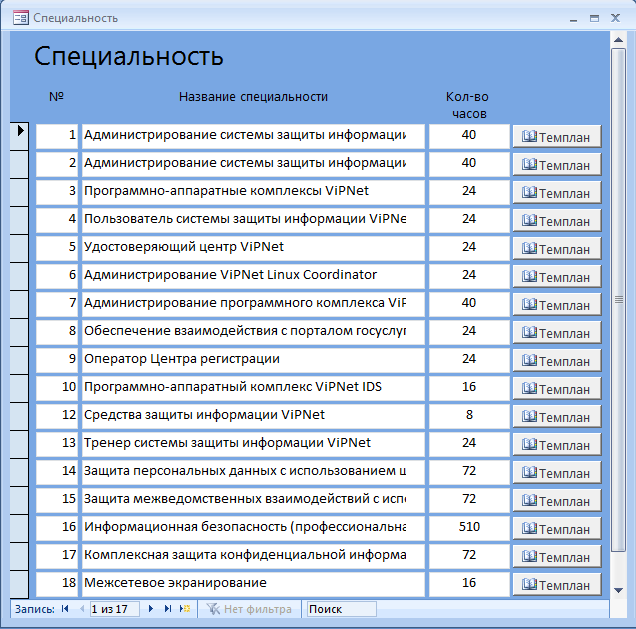Viewport: 636px width, 629px height.
Task: Select record selector of row number 1
Action: (19, 136)
